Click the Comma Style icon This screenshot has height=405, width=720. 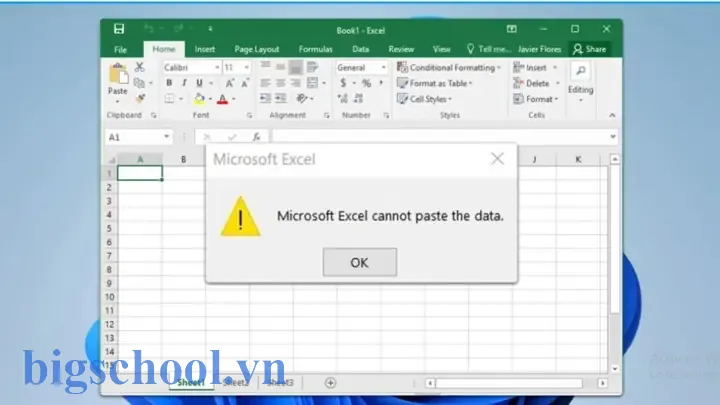pyautogui.click(x=381, y=83)
